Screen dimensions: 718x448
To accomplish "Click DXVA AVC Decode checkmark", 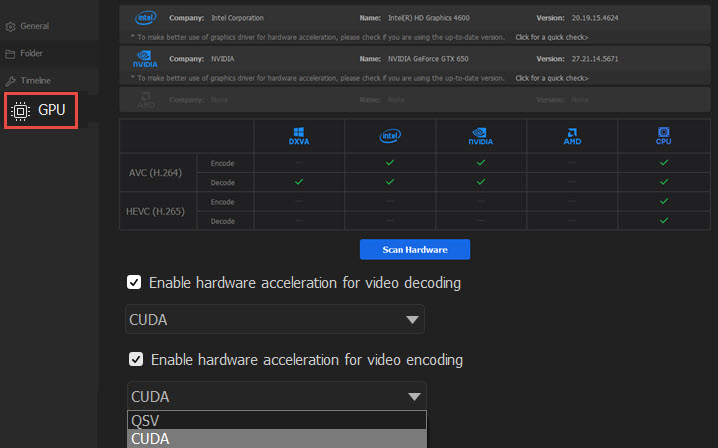I will pos(299,182).
